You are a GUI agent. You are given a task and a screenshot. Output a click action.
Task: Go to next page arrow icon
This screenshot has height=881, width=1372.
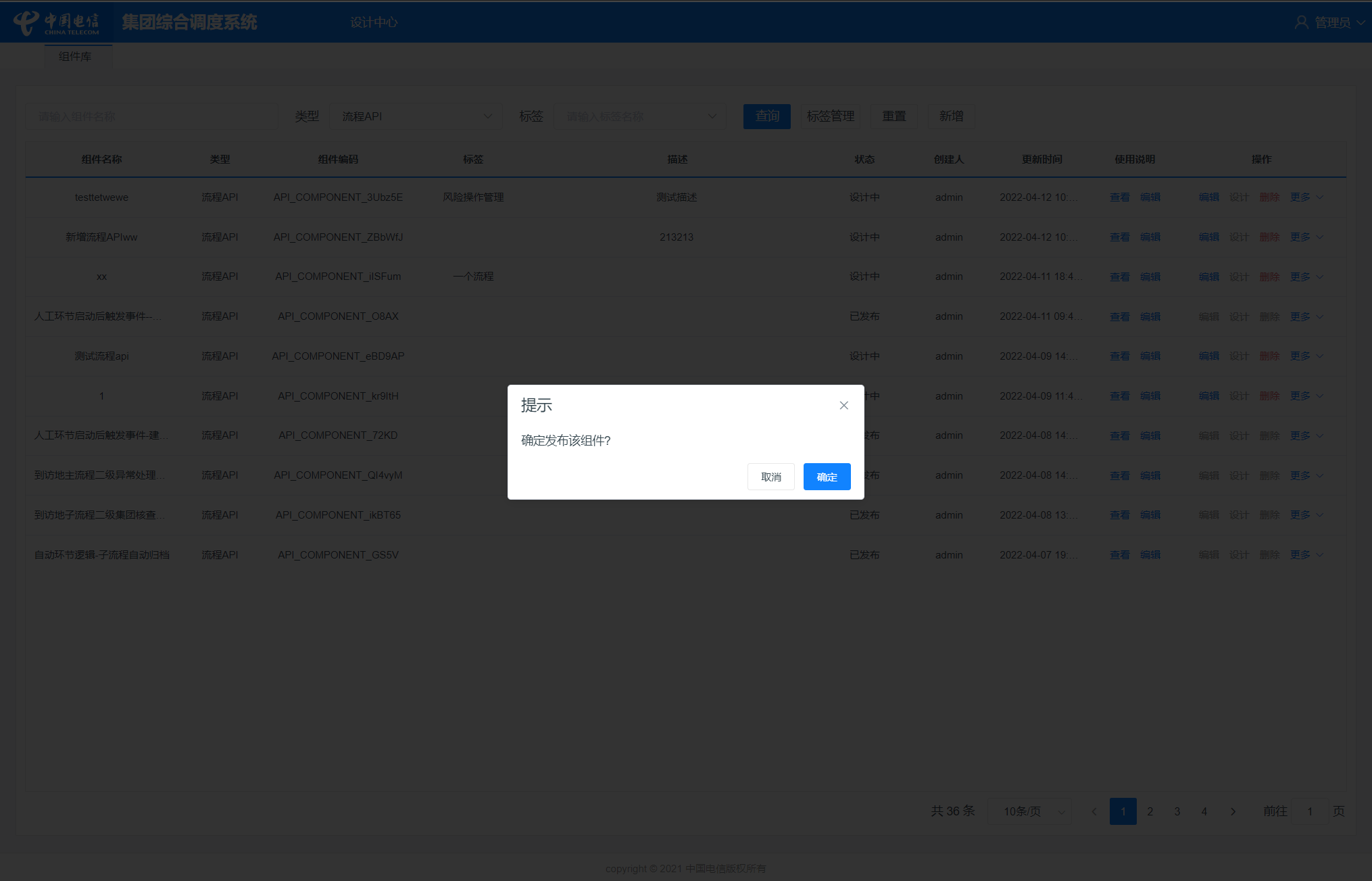(x=1233, y=811)
